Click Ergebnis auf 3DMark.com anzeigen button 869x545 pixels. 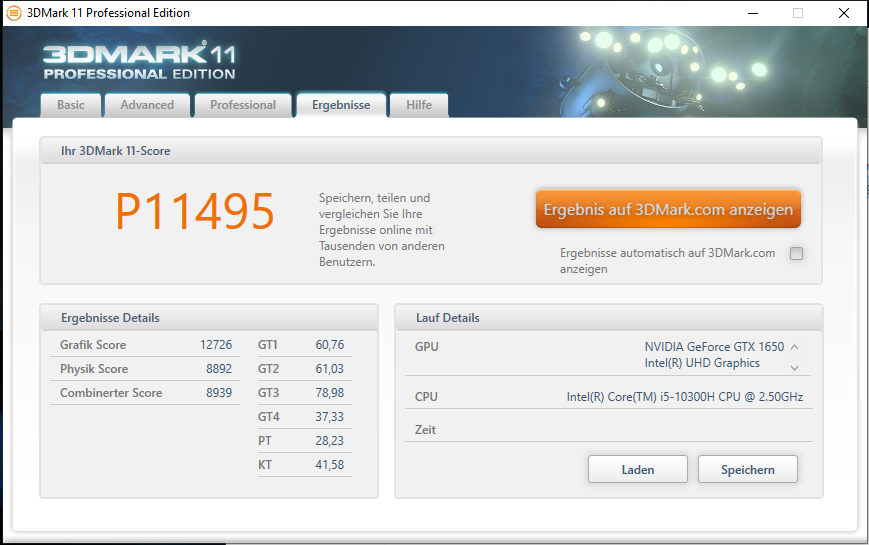pos(668,210)
